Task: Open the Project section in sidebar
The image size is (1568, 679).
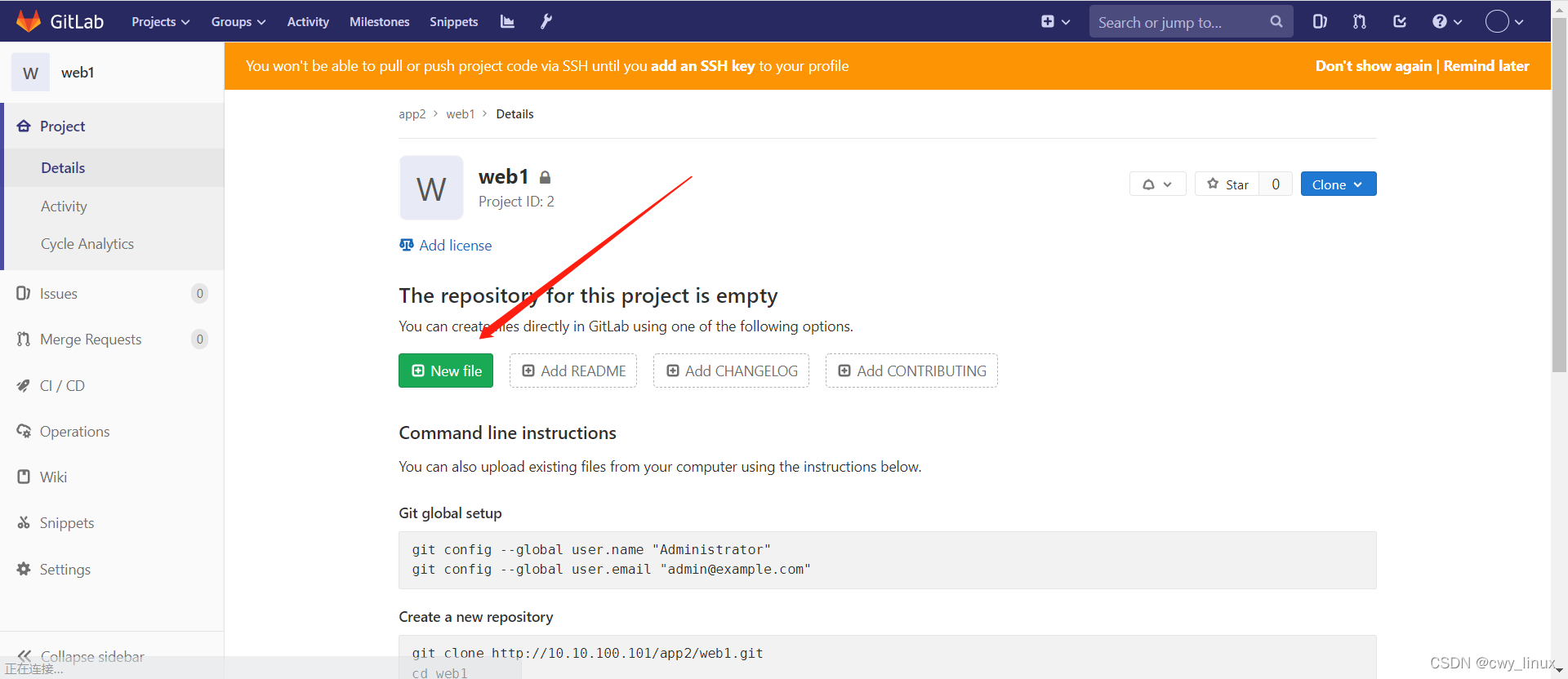Action: (x=114, y=126)
